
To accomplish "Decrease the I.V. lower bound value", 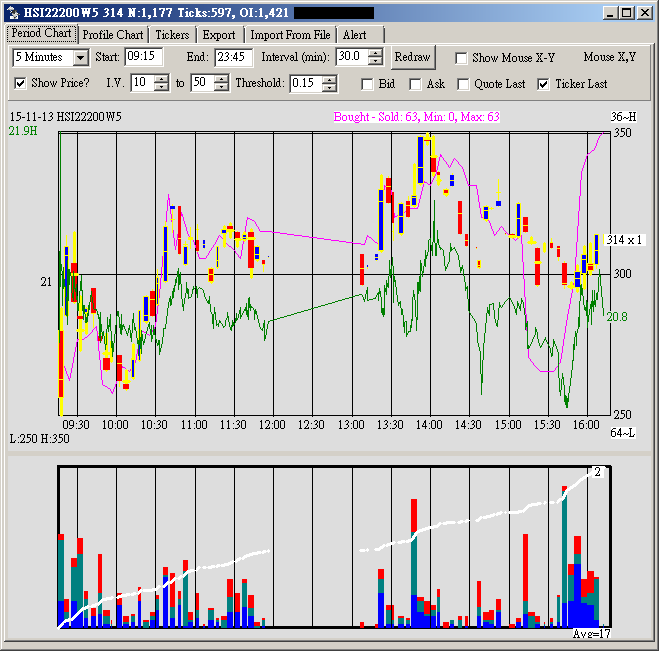I will [x=161, y=87].
